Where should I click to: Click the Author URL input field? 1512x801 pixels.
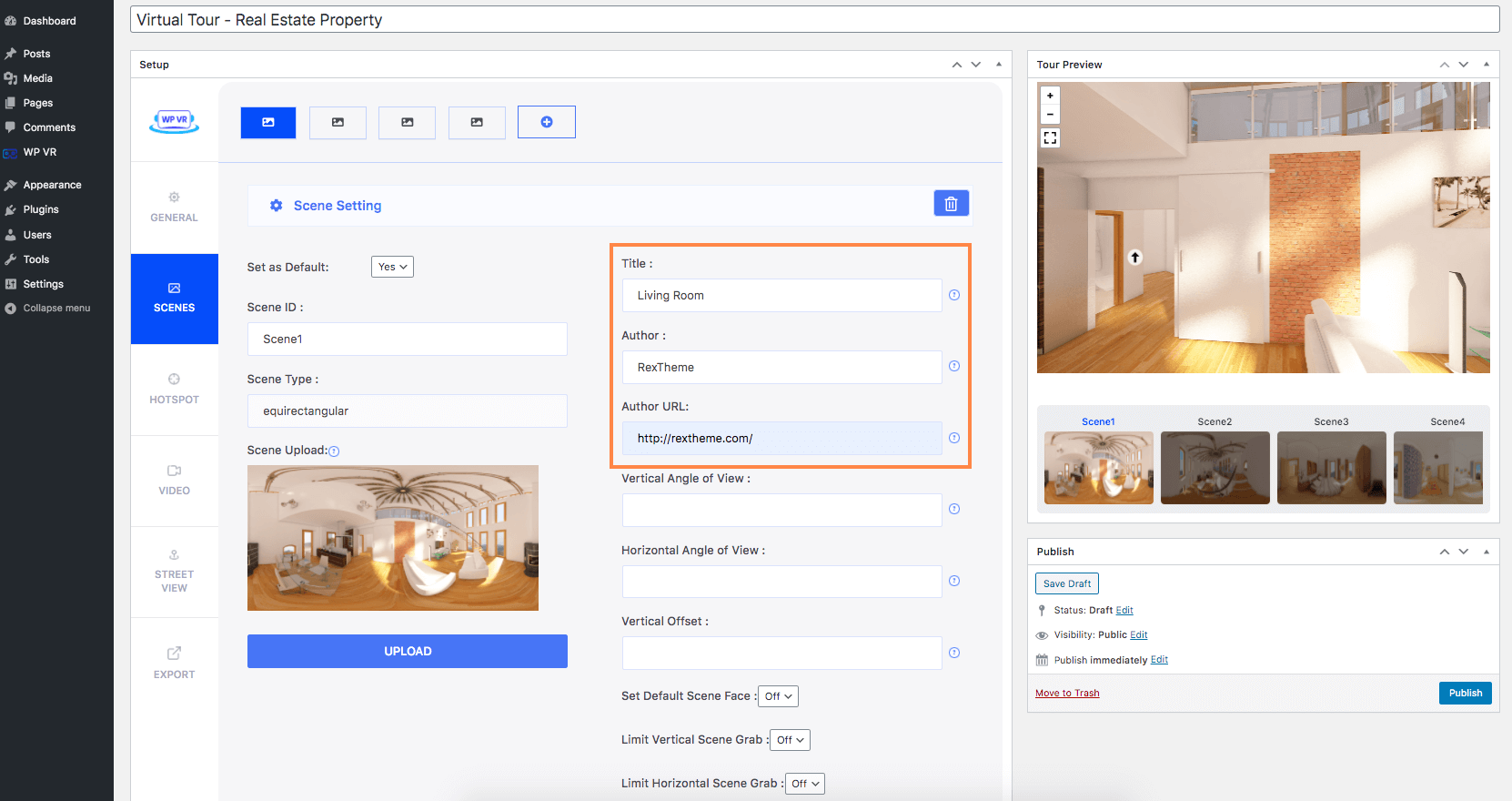tap(782, 438)
